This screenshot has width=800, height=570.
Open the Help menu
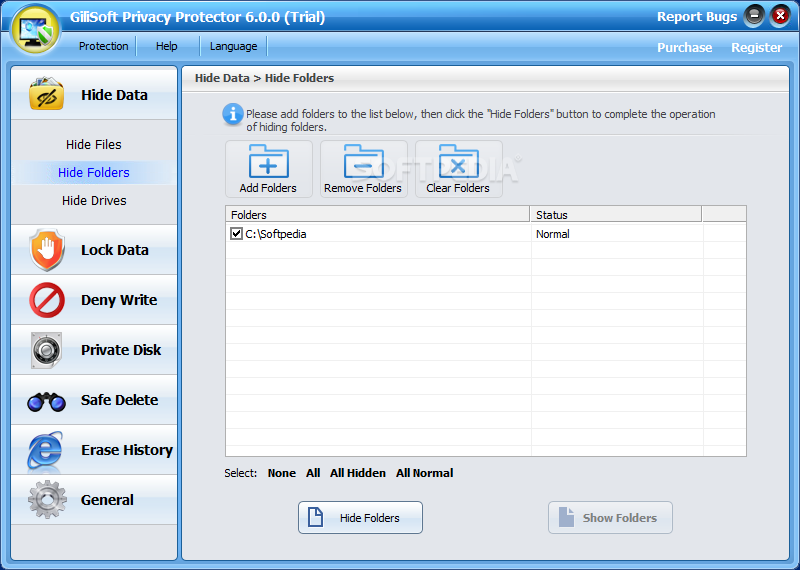[x=166, y=46]
